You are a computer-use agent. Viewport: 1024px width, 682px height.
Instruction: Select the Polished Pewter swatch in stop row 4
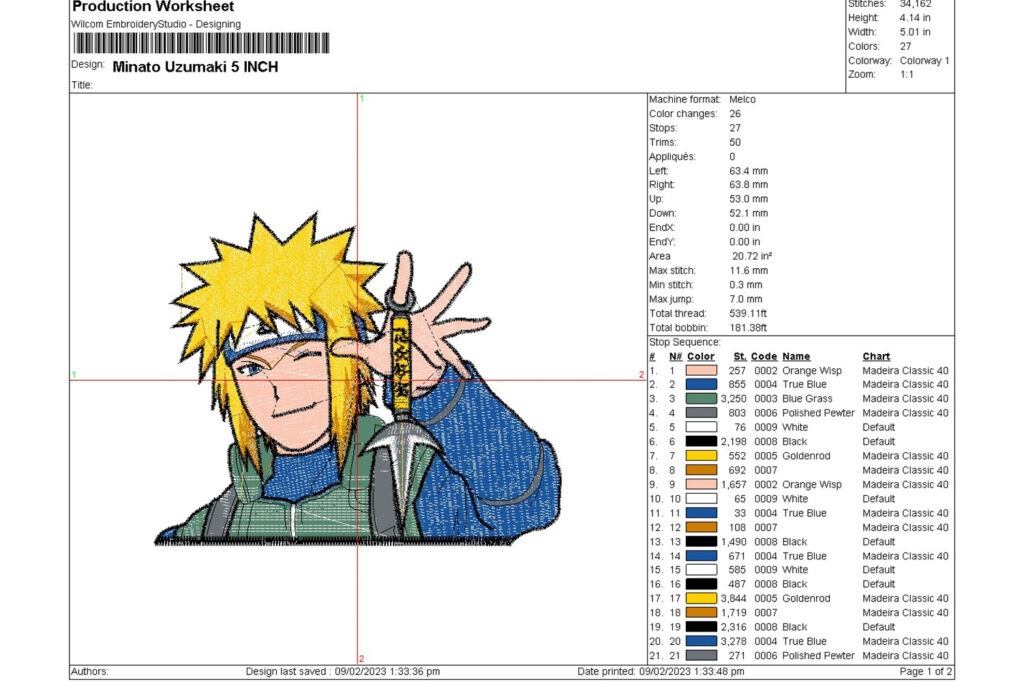[701, 413]
